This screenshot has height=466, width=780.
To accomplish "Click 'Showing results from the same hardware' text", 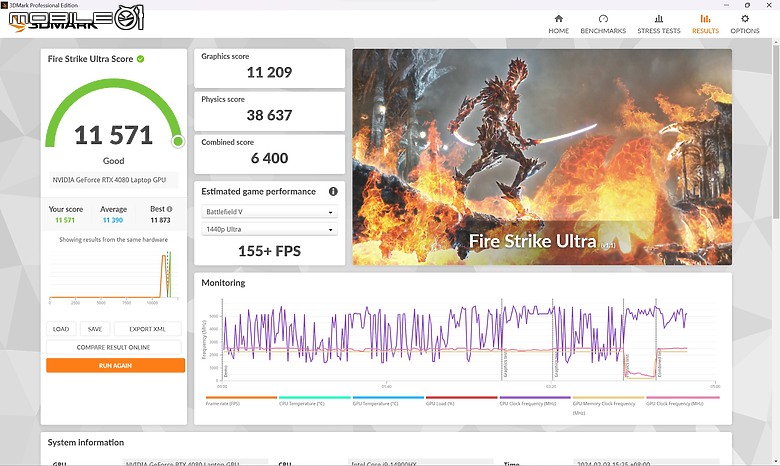I will [x=113, y=240].
